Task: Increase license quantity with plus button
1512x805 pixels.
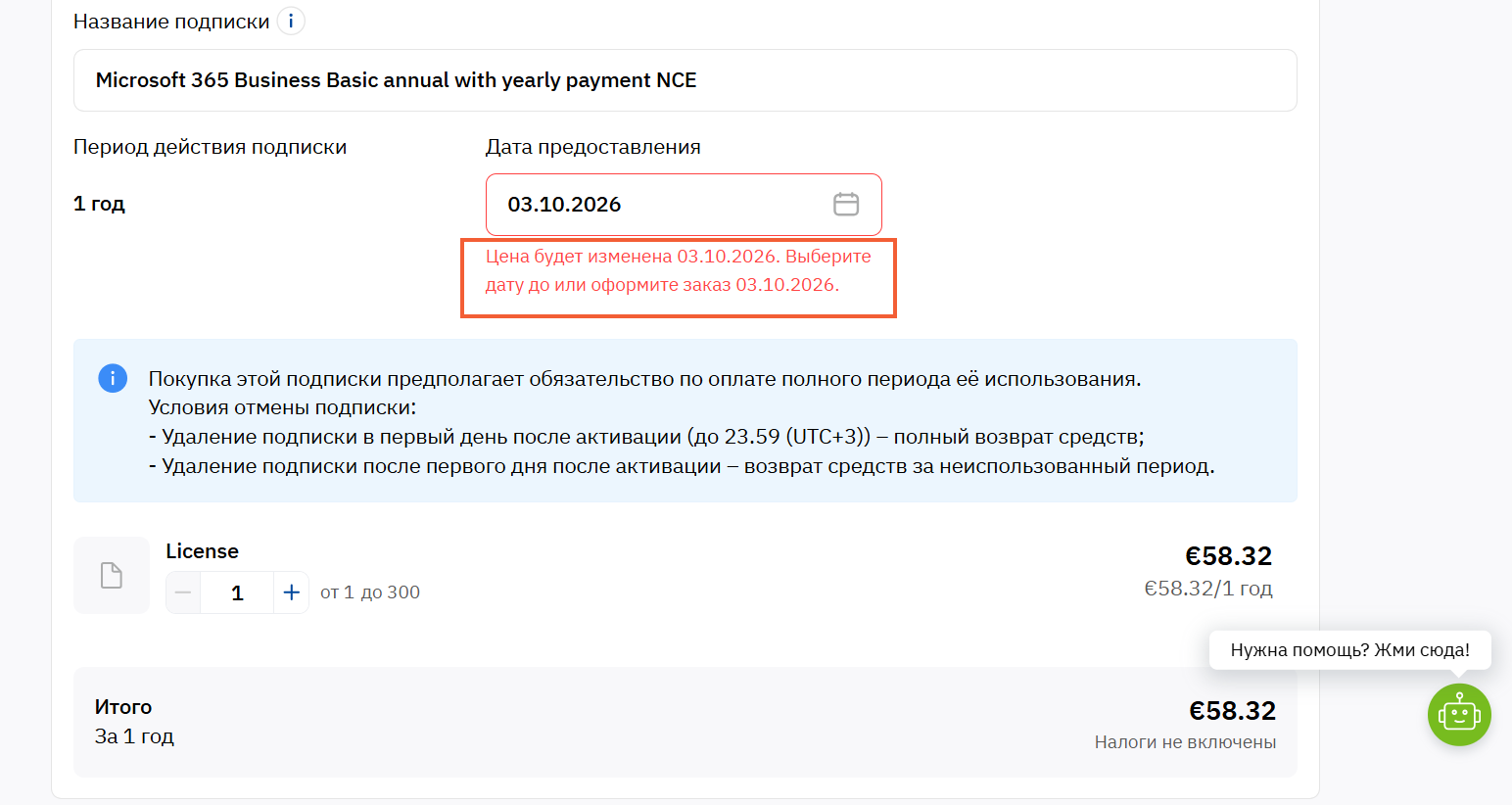Action: tap(291, 592)
